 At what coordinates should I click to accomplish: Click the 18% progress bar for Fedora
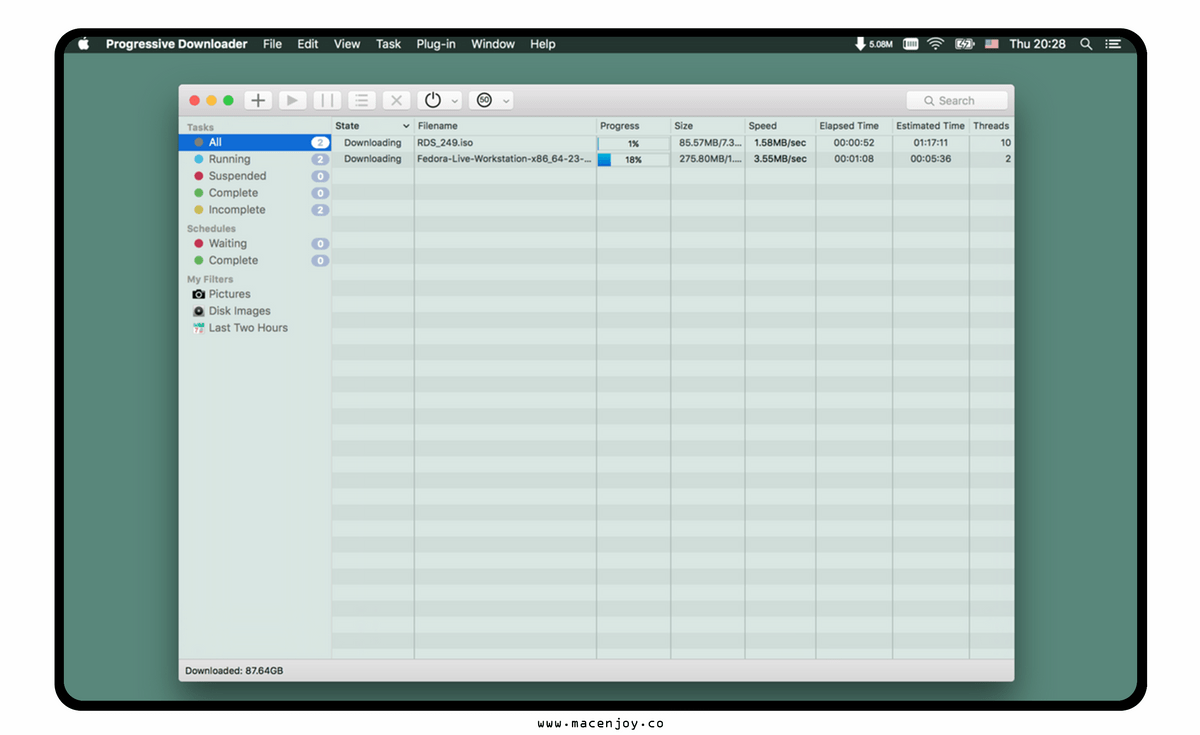pos(634,160)
